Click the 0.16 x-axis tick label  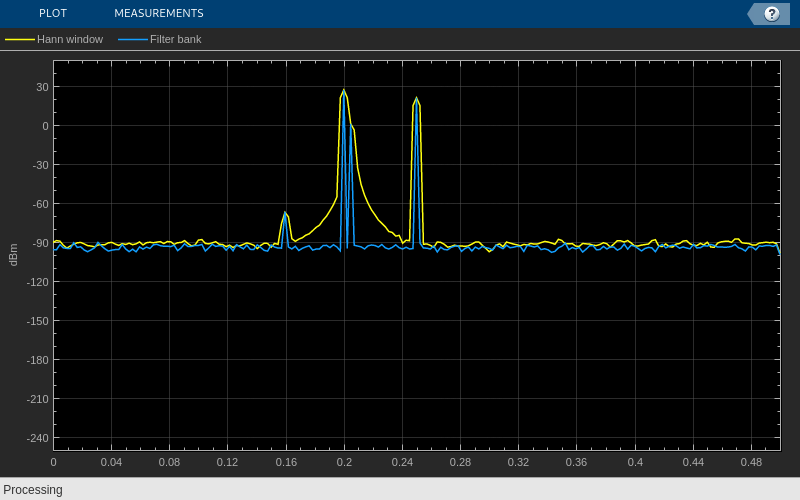point(286,462)
